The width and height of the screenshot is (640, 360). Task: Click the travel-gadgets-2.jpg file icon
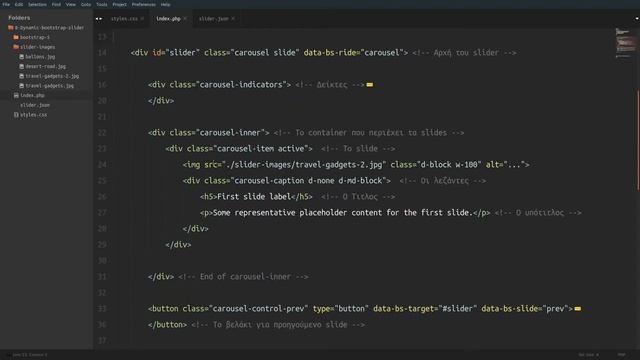(x=22, y=76)
